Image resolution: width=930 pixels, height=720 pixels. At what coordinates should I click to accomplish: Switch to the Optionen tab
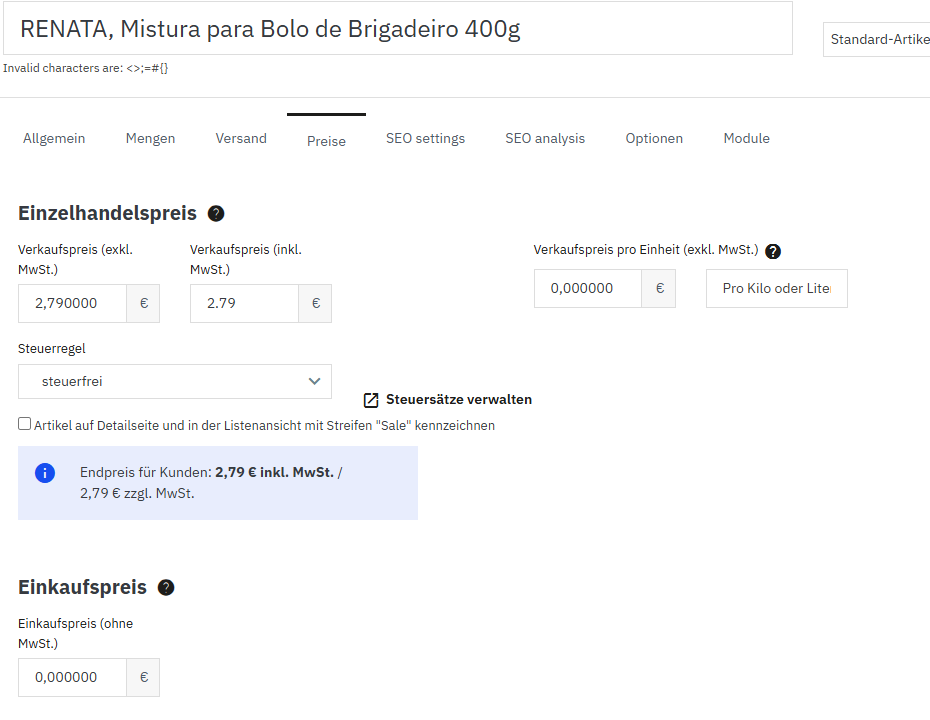[x=654, y=139]
